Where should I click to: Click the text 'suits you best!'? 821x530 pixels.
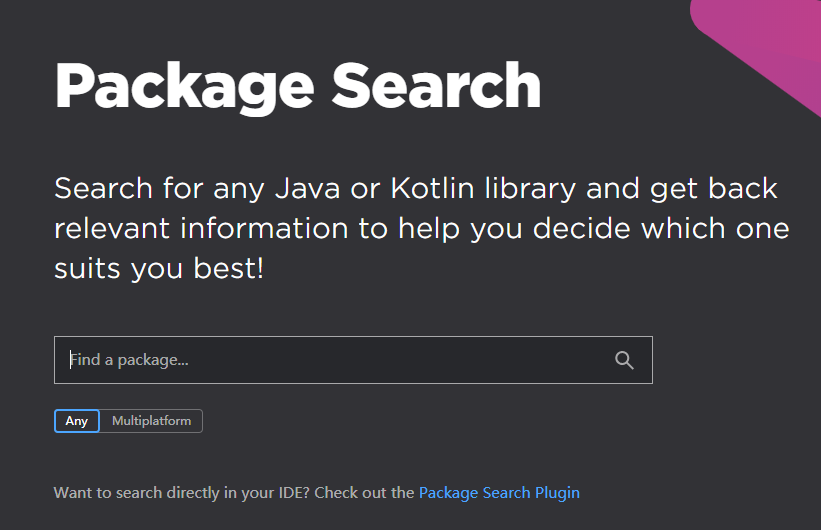(159, 268)
